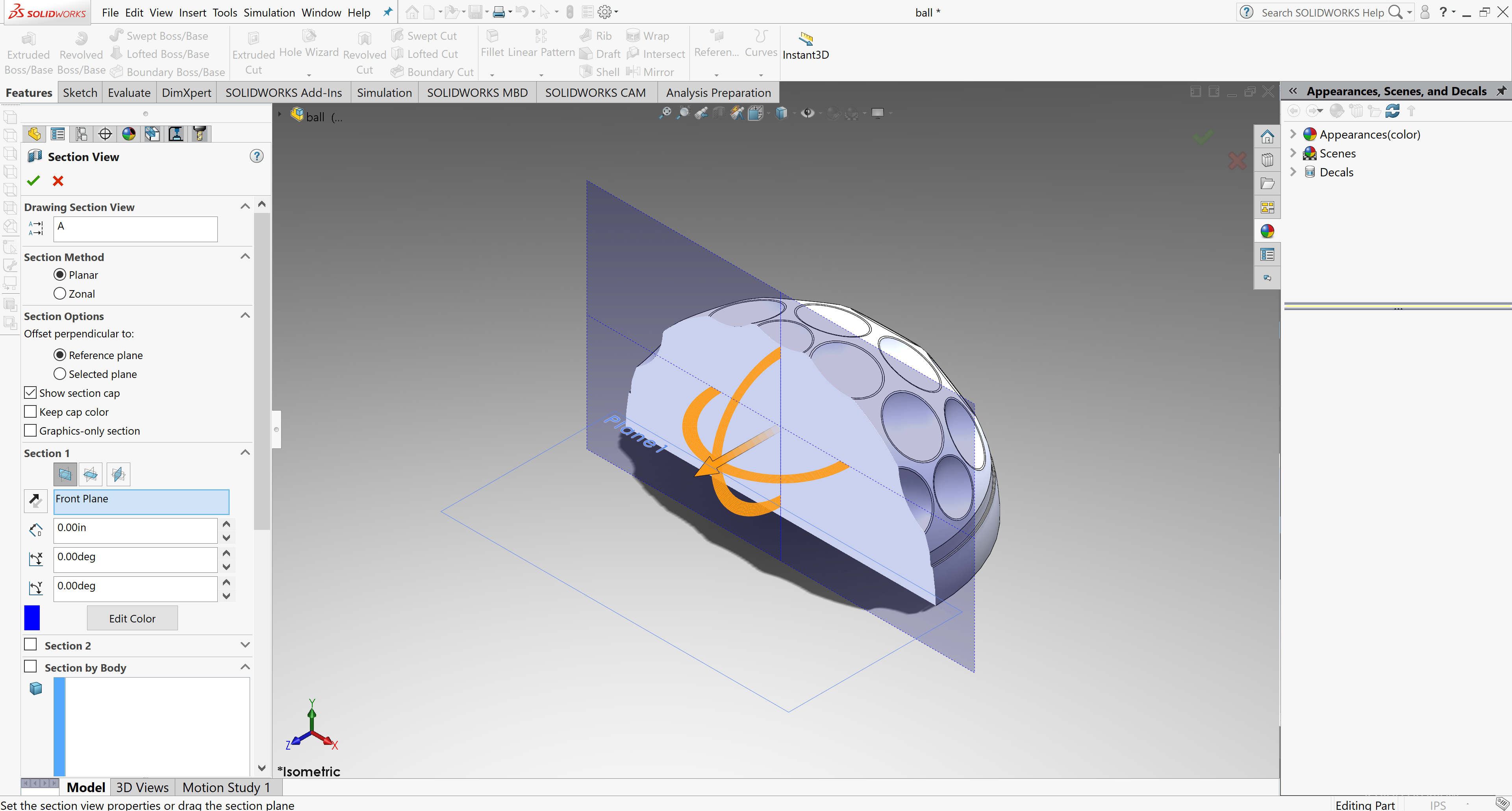
Task: Click the blue section color swatch
Action: (x=31, y=618)
